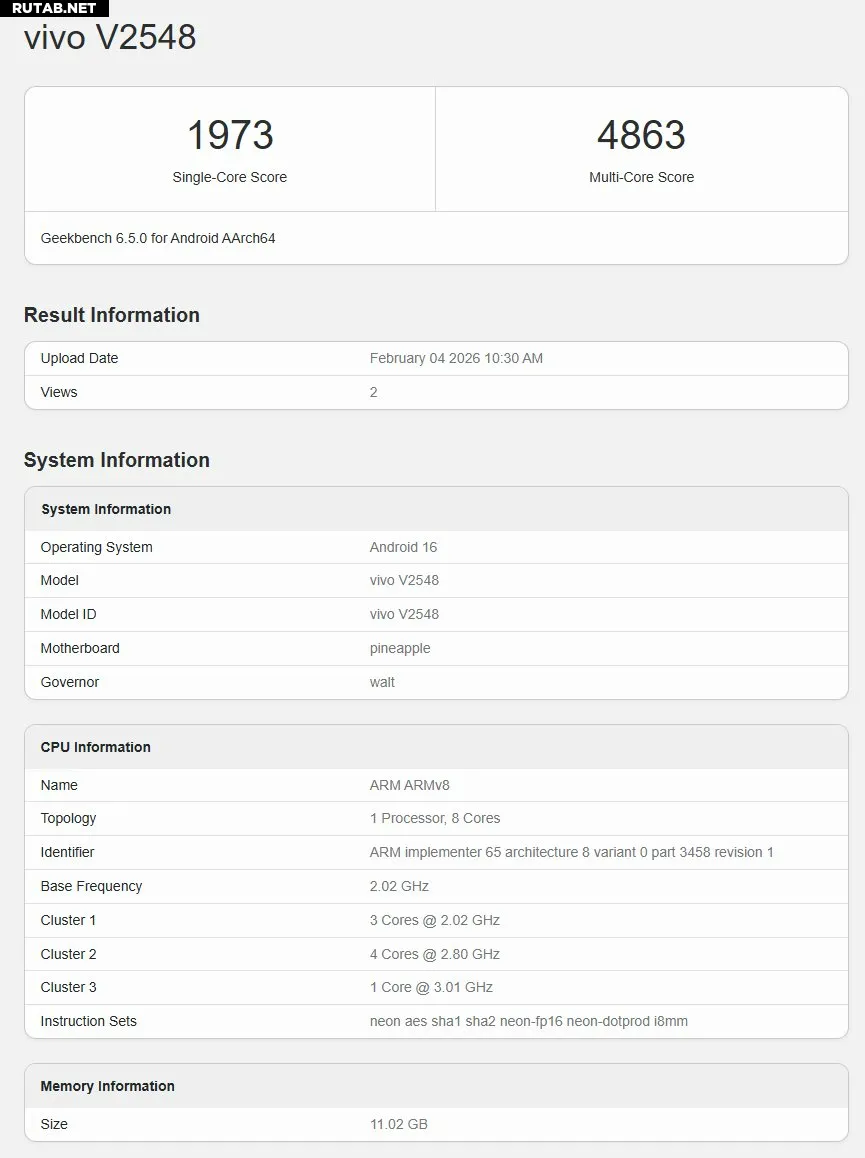Click the motherboard value pineapple
Image resolution: width=865 pixels, height=1158 pixels.
[x=400, y=648]
